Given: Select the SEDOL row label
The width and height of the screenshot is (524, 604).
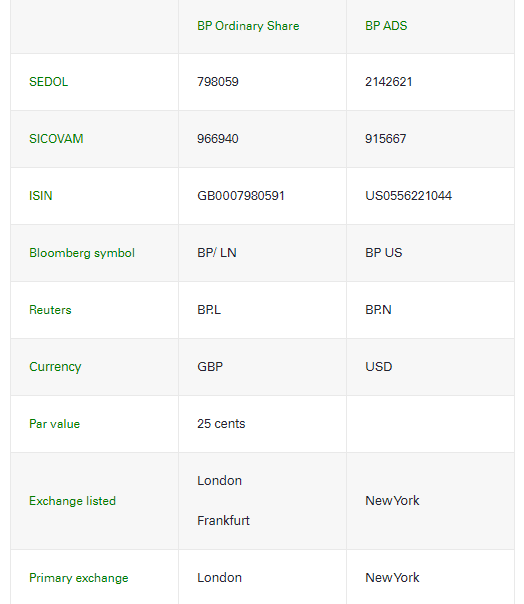Looking at the screenshot, I should pos(49,82).
